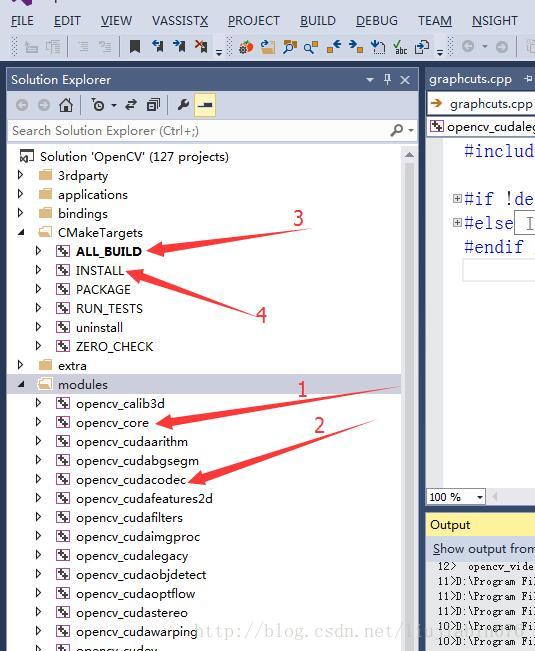Image resolution: width=535 pixels, height=651 pixels.
Task: Click Pending Changes Filter clock icon
Action: tap(98, 105)
